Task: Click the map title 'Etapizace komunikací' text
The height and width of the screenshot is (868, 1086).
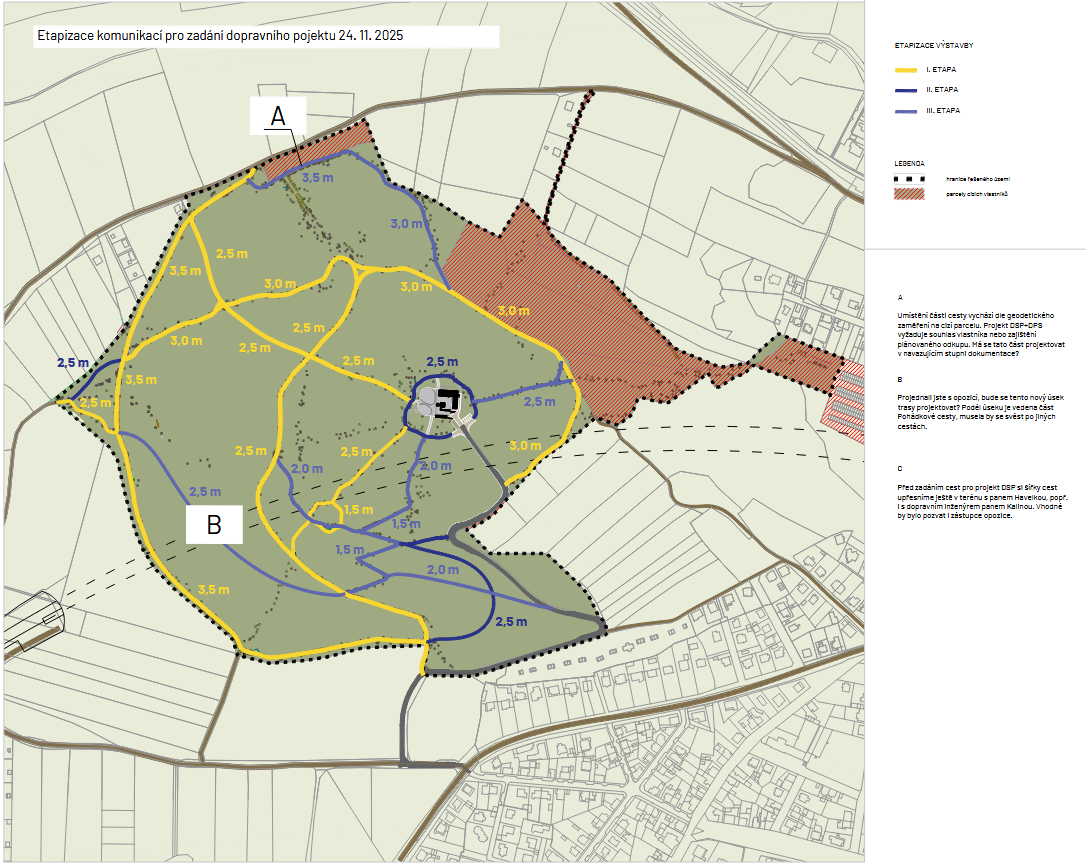Action: [x=219, y=35]
